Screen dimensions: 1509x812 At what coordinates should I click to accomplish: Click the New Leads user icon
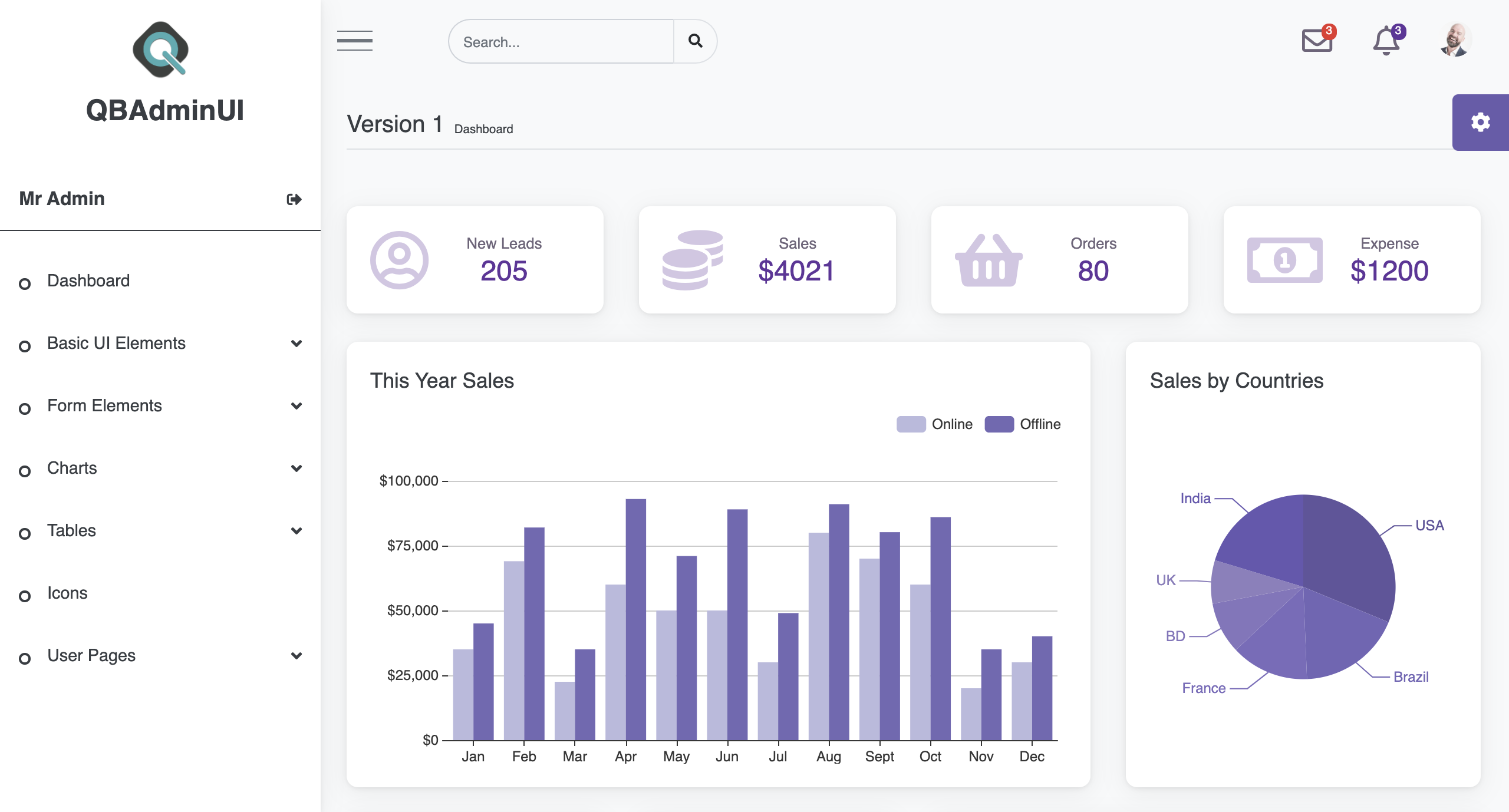[x=399, y=260]
